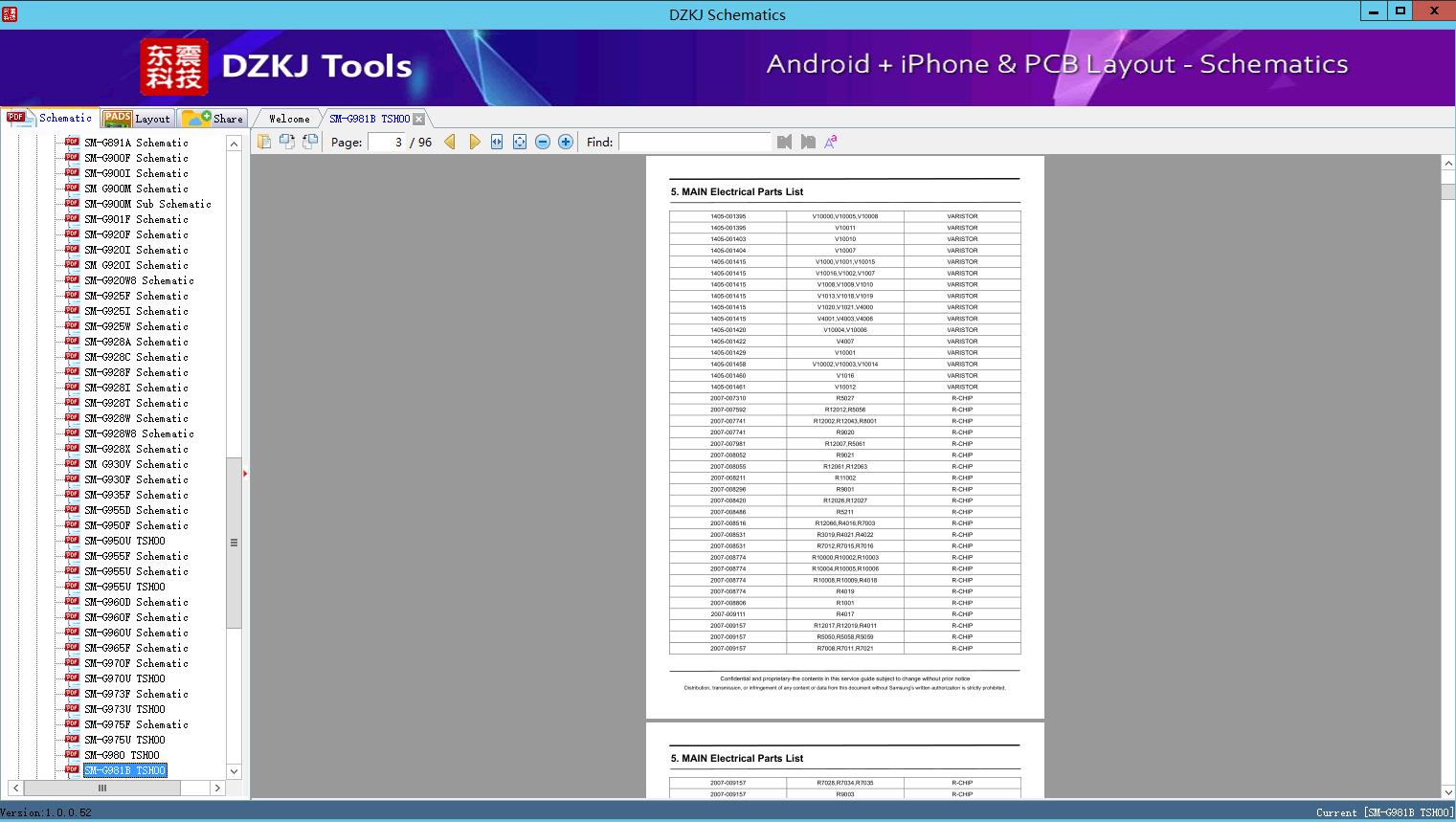Open SM-G960D Schematic
The height and width of the screenshot is (822, 1456).
tap(136, 602)
